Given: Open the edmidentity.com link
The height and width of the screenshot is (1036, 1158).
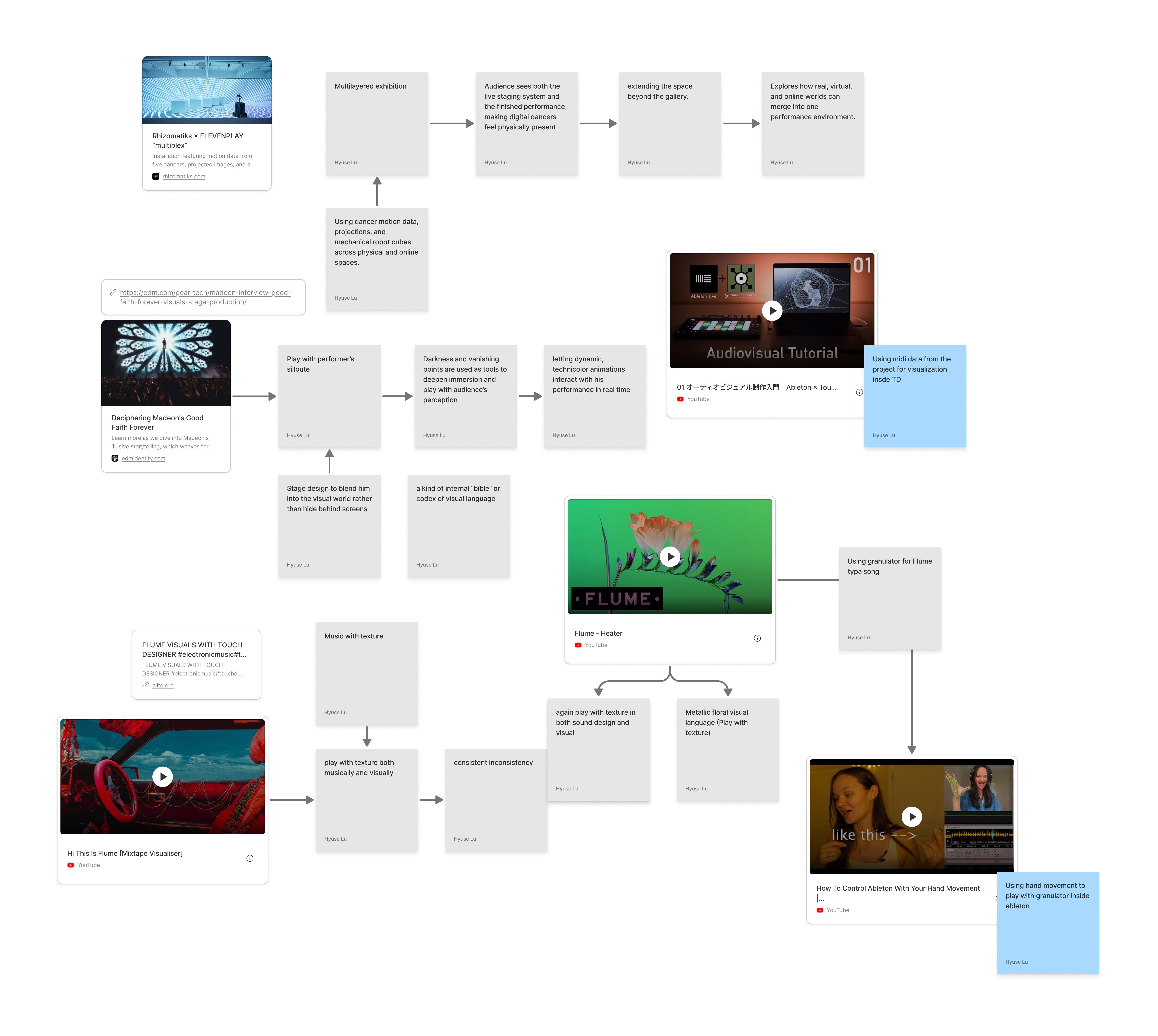Looking at the screenshot, I should point(143,458).
